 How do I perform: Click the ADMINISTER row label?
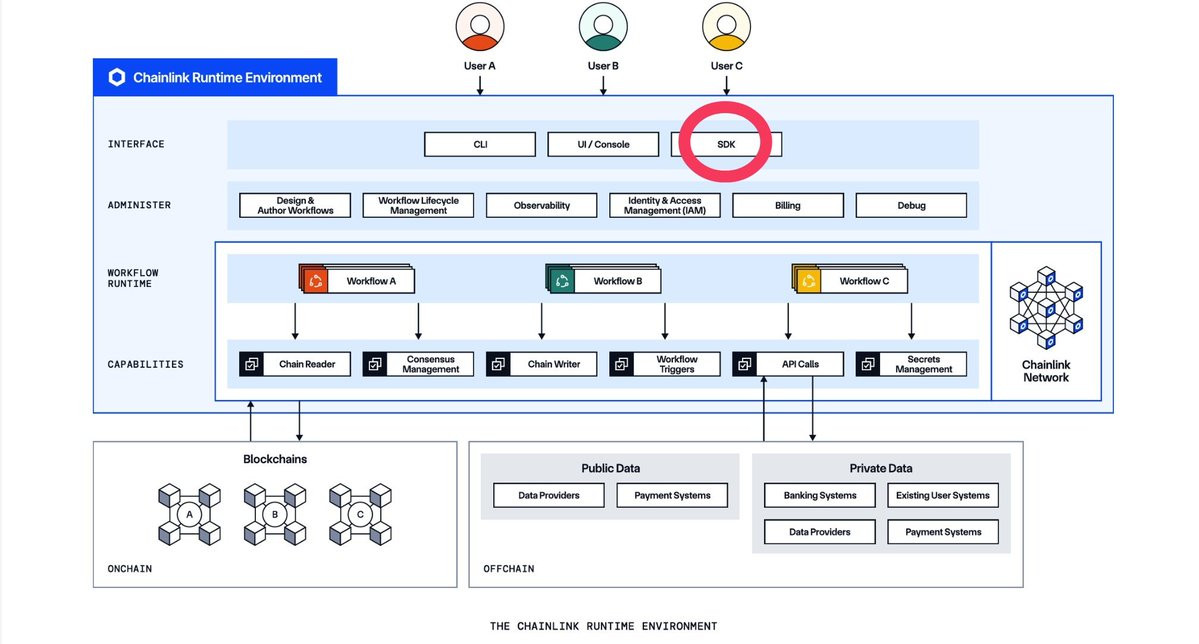point(139,205)
